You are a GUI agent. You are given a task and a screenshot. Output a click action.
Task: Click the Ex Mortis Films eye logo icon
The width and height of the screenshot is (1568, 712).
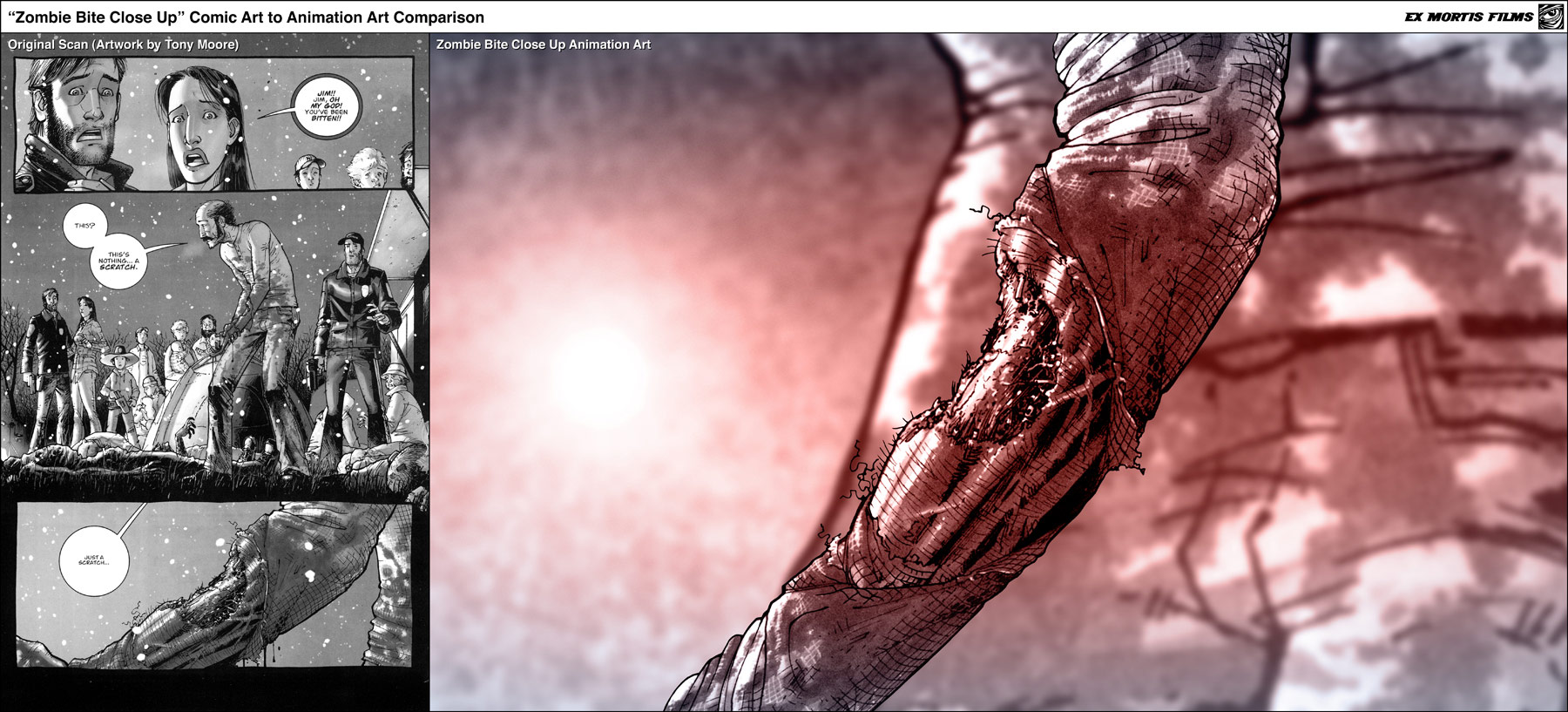1550,17
